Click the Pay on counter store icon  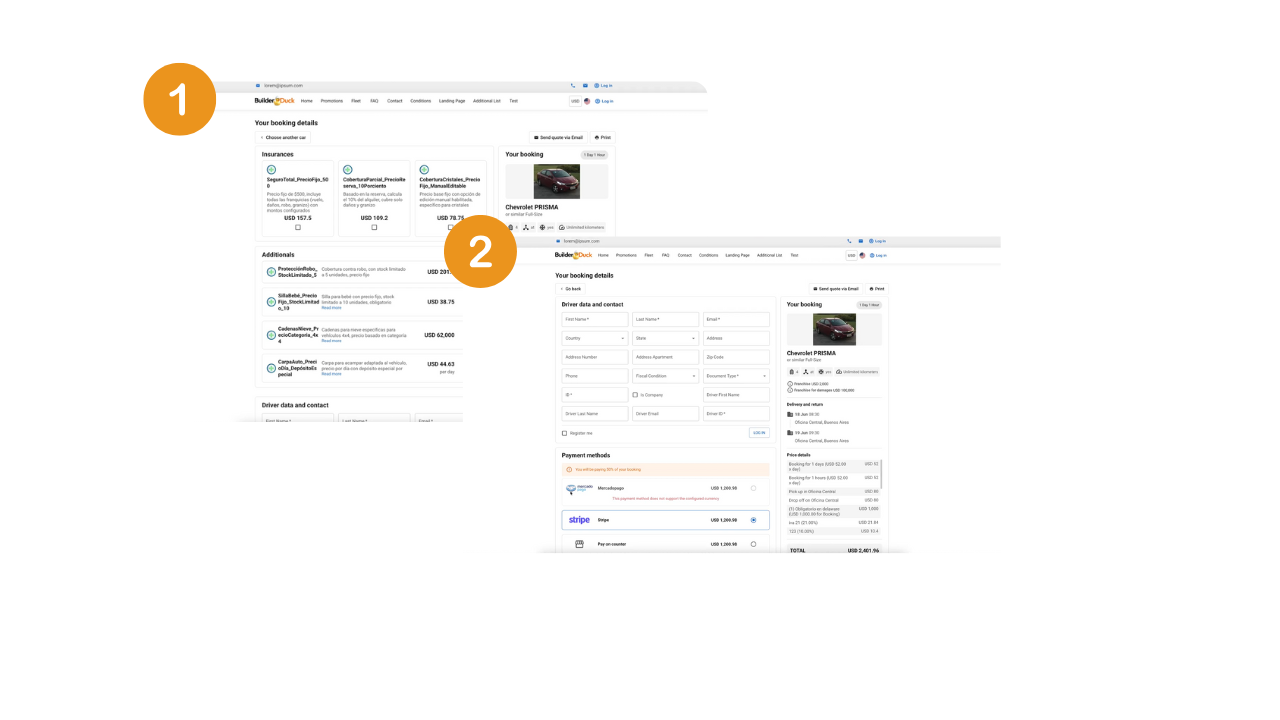click(x=579, y=544)
